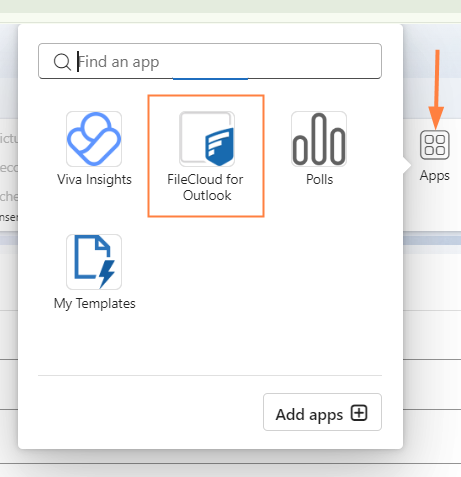
Task: Select the FileCloud for Outlook text label
Action: click(205, 187)
